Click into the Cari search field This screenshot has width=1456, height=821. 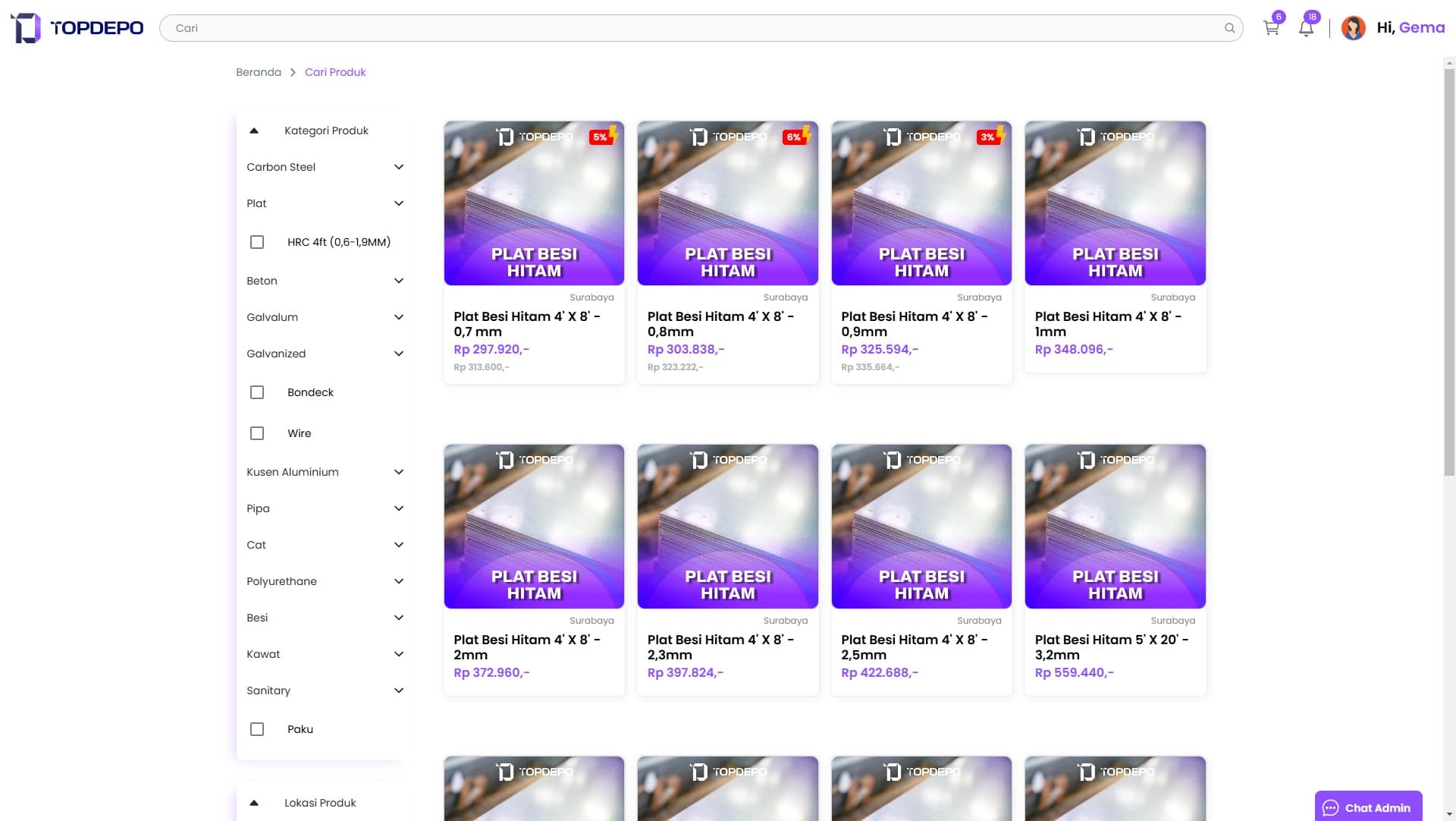pyautogui.click(x=682, y=28)
